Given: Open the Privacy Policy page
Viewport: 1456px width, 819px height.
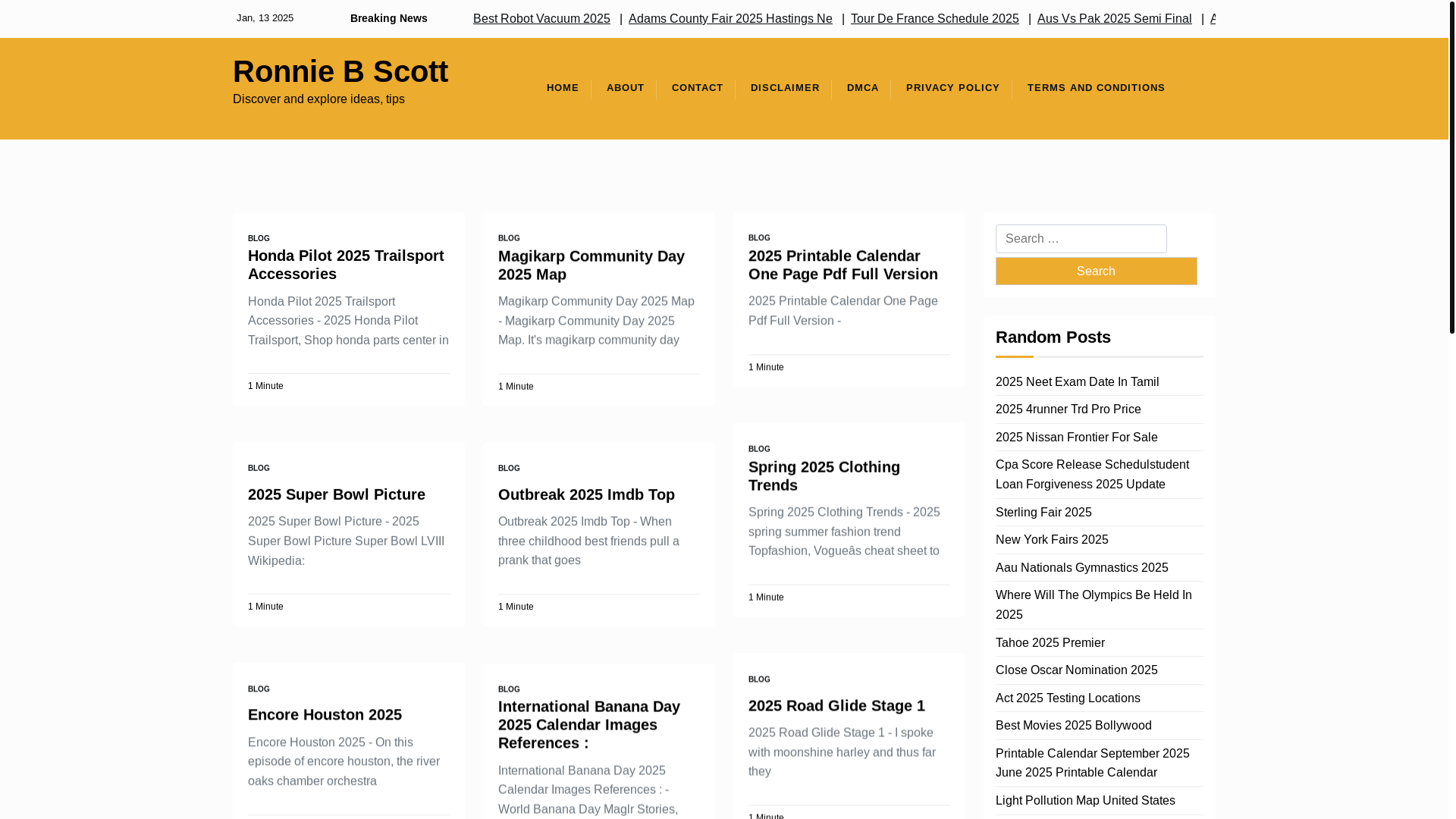Looking at the screenshot, I should 952,88.
